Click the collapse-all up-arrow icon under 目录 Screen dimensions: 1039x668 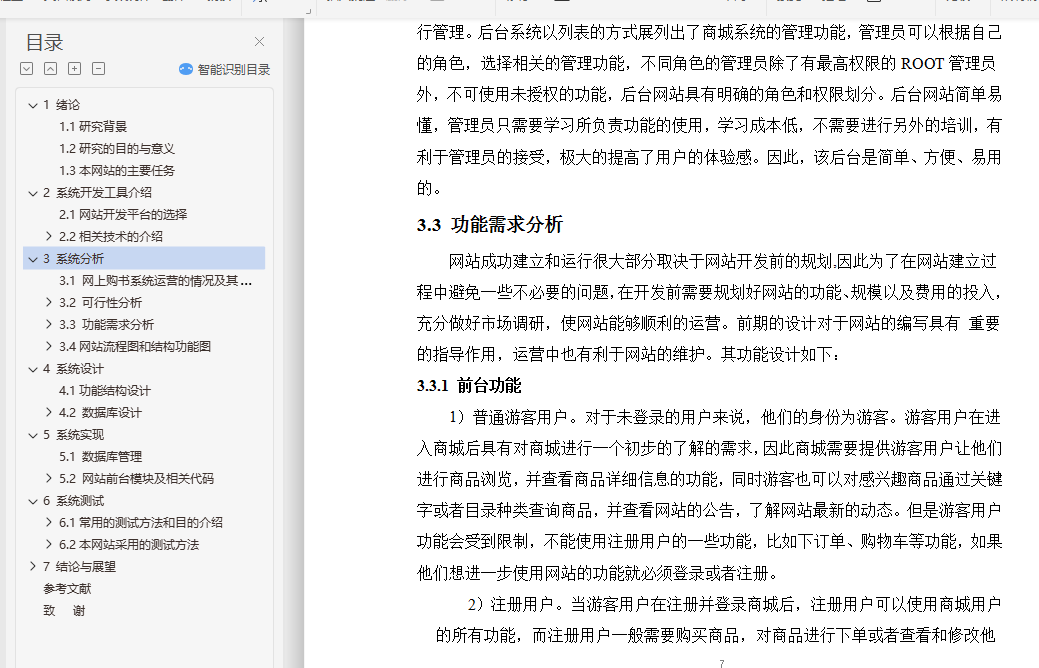pos(50,68)
